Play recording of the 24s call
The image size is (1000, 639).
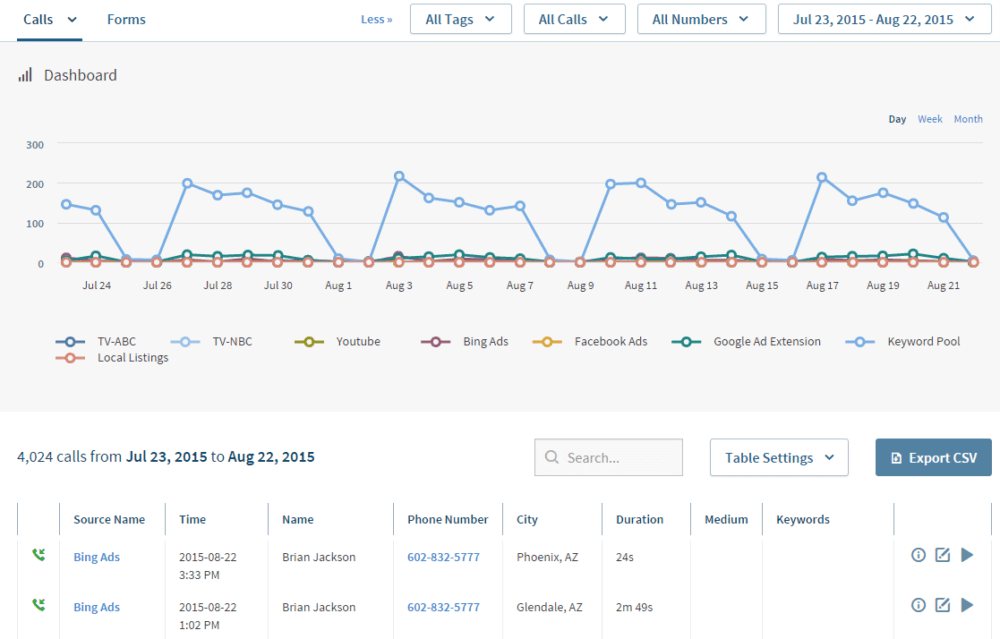967,555
